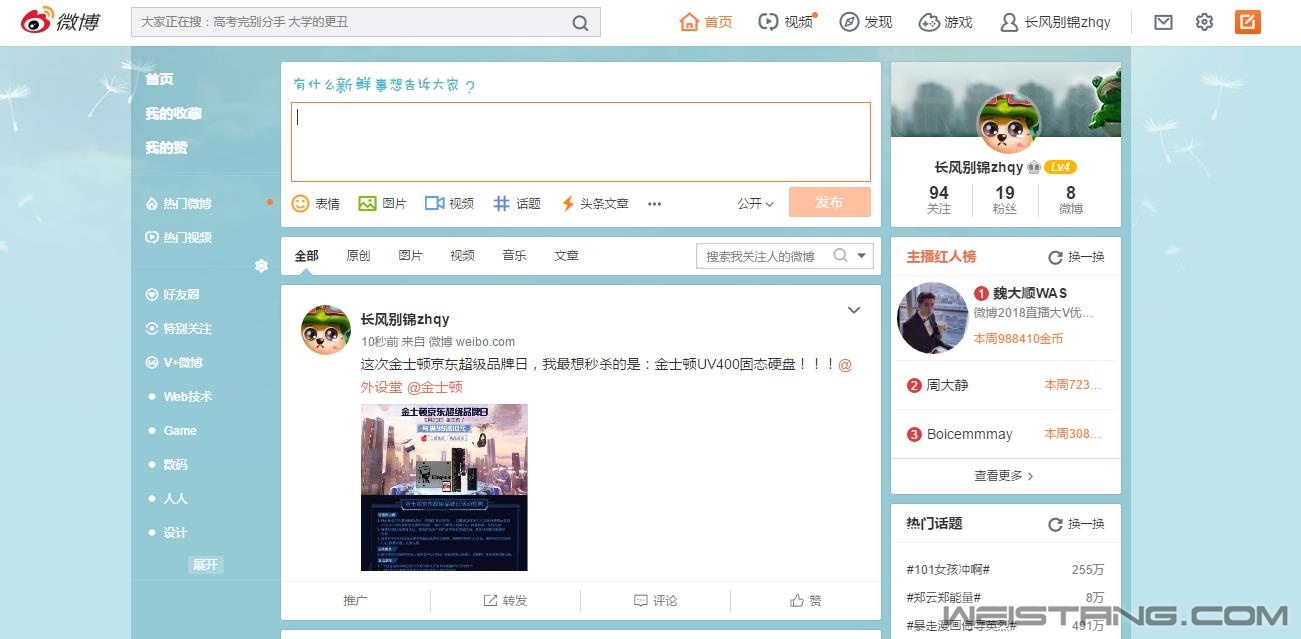1301x639 pixels.
Task: Expand the sidebar with 展开
Action: pyautogui.click(x=205, y=564)
